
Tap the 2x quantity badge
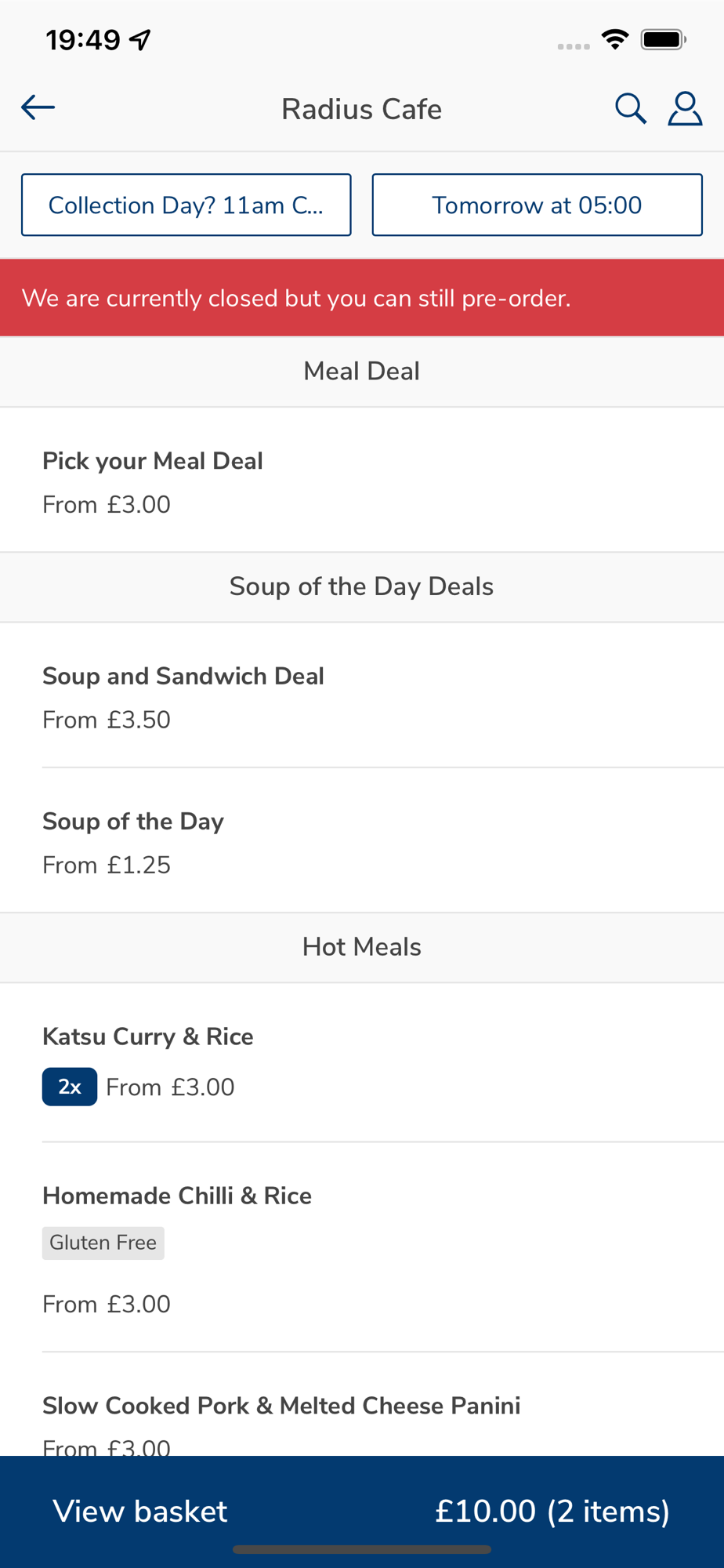[70, 1087]
